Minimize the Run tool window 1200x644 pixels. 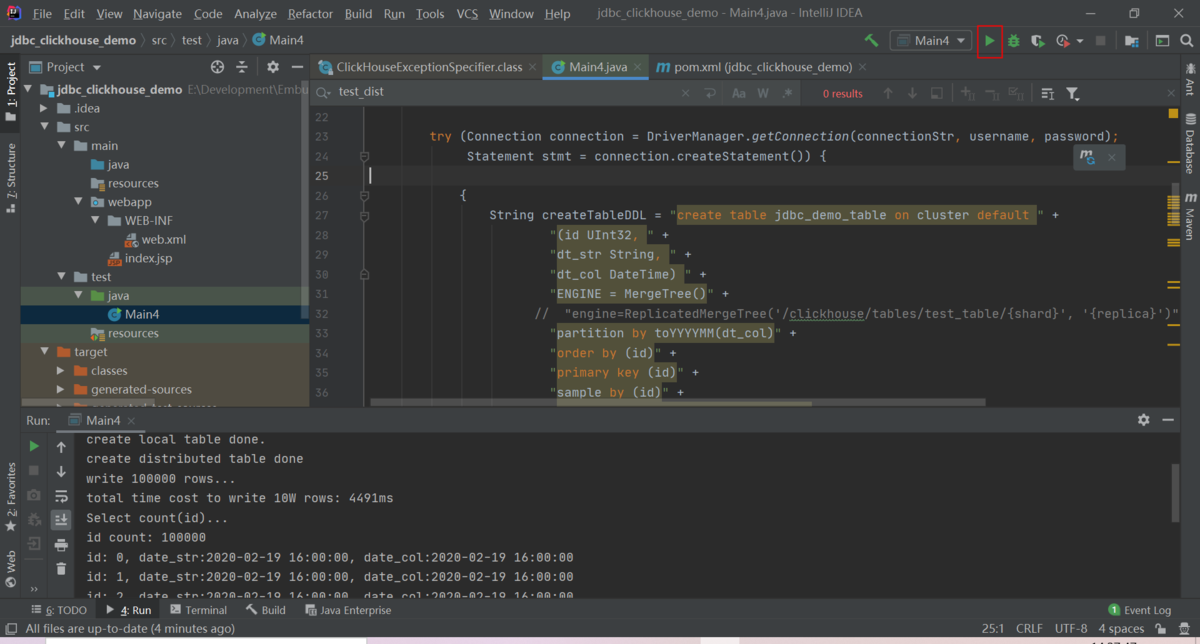coord(1168,420)
